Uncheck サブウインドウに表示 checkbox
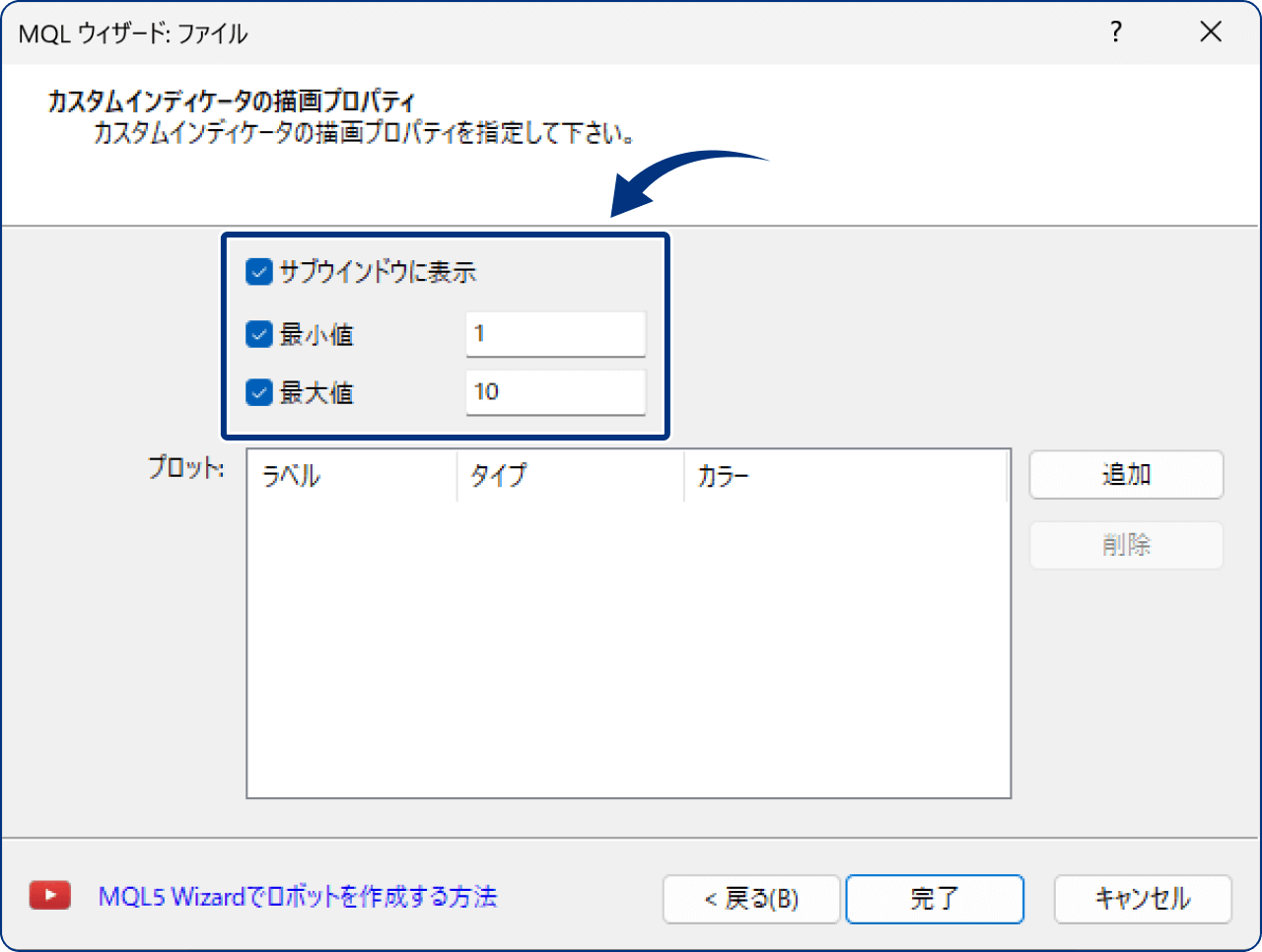 tap(258, 272)
